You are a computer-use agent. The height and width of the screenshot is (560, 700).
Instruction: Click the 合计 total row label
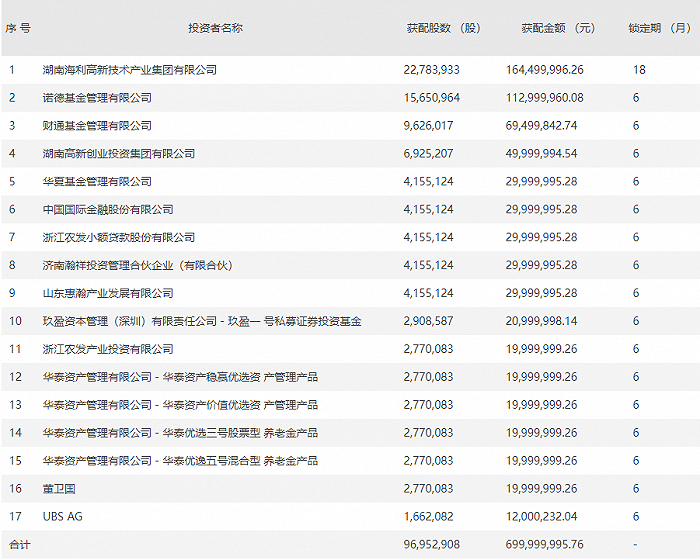pyautogui.click(x=20, y=544)
